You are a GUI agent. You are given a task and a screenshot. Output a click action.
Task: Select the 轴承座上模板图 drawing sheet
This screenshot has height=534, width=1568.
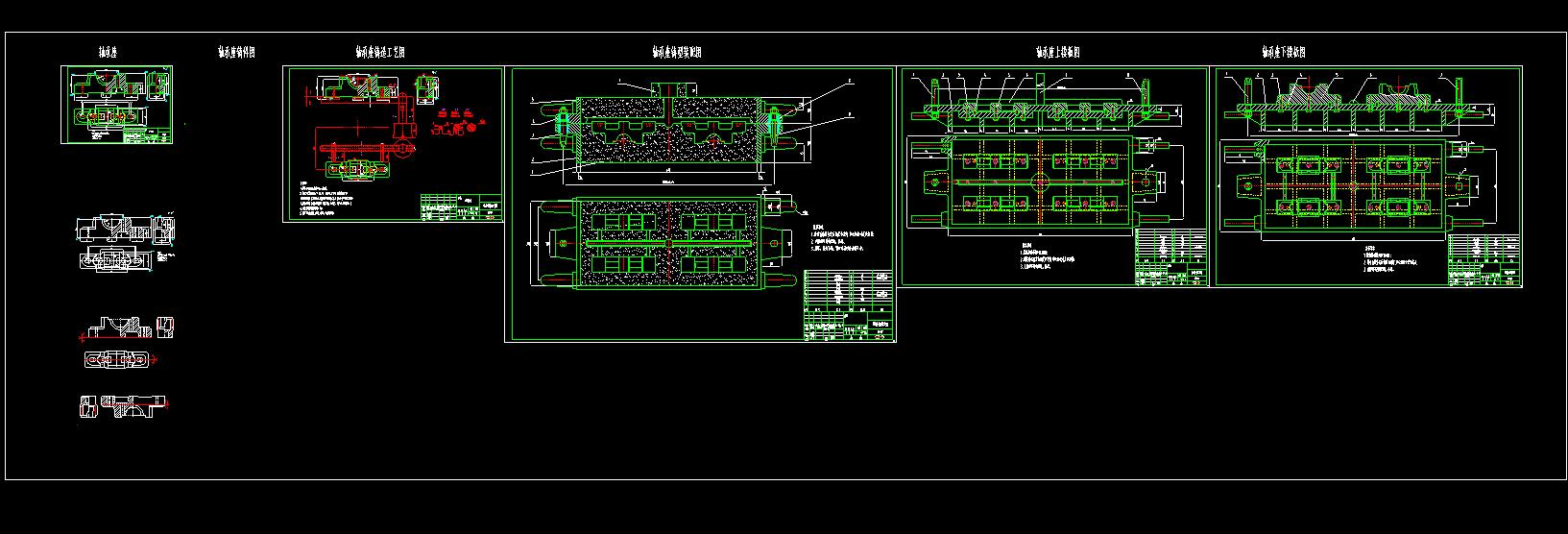(1054, 177)
